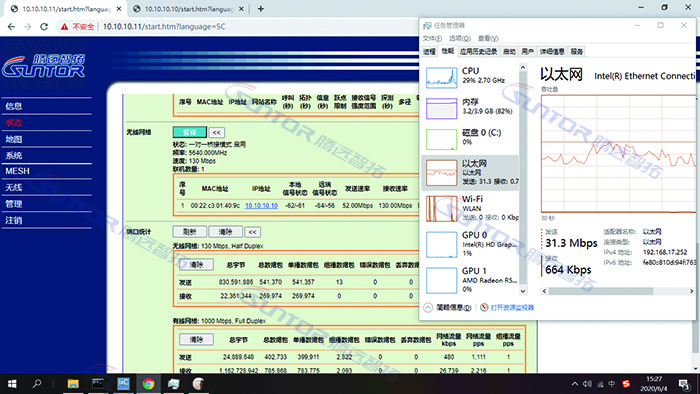This screenshot has width=700, height=394.
Task: Click 清除 in wireless network stats table
Action: [196, 265]
